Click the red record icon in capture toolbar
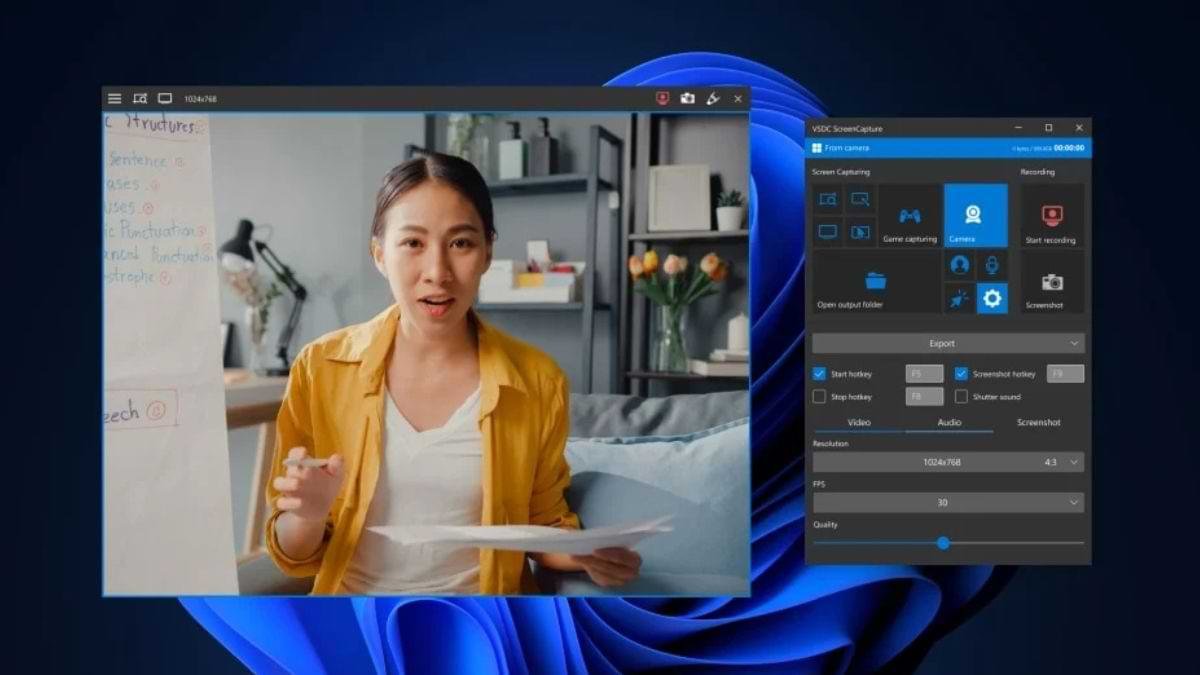 point(662,98)
